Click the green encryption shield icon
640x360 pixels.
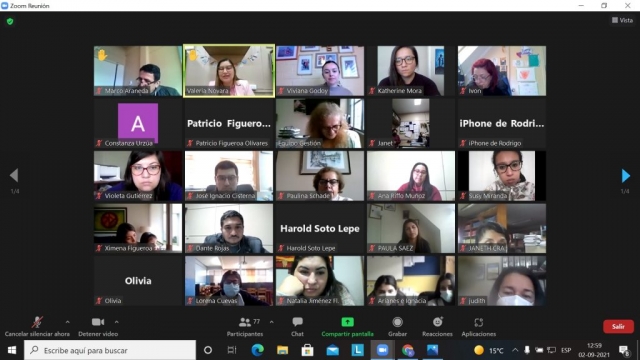pos(10,21)
